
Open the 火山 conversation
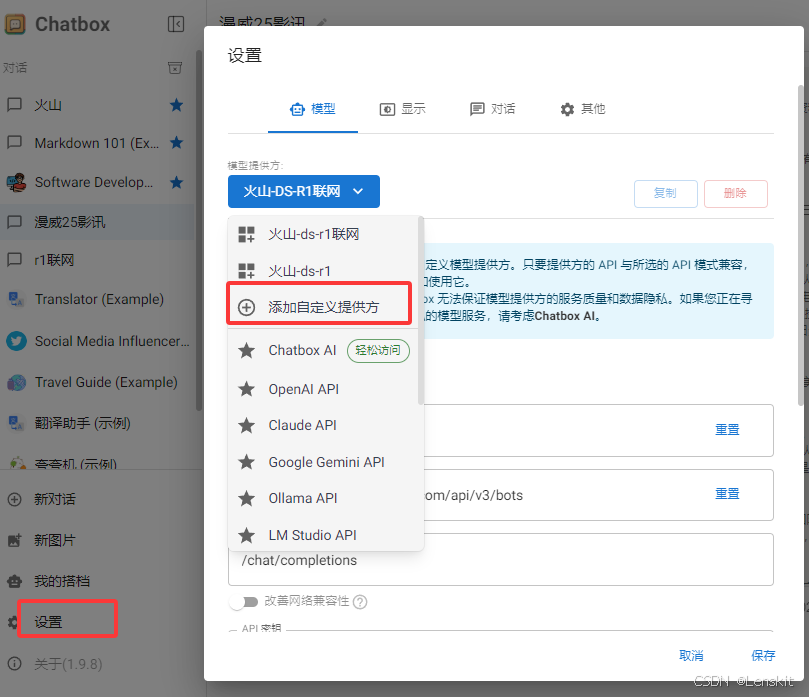click(97, 105)
